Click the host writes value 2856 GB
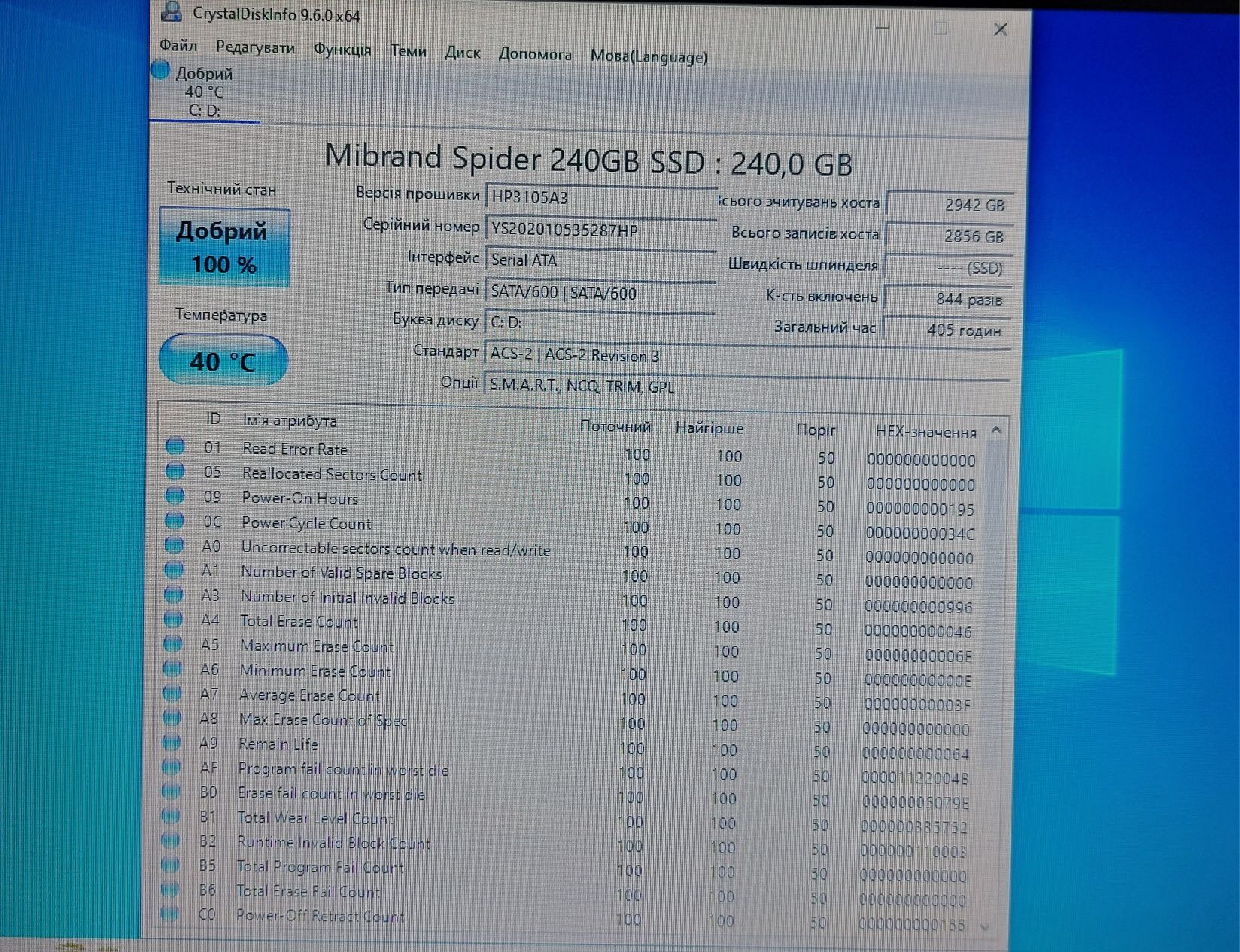Image resolution: width=1240 pixels, height=952 pixels. click(949, 236)
